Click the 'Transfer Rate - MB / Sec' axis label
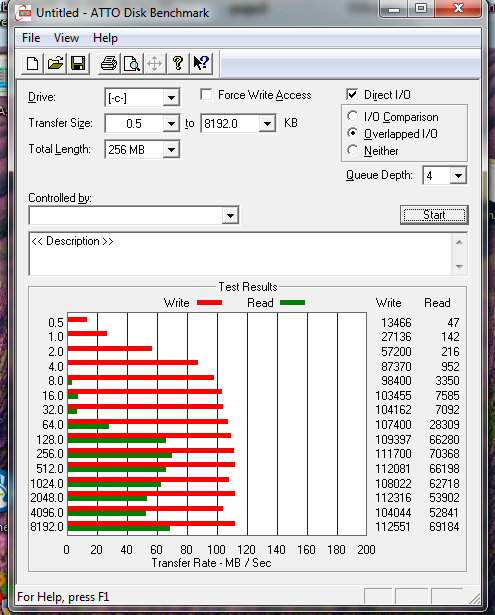This screenshot has height=615, width=495. click(x=211, y=563)
